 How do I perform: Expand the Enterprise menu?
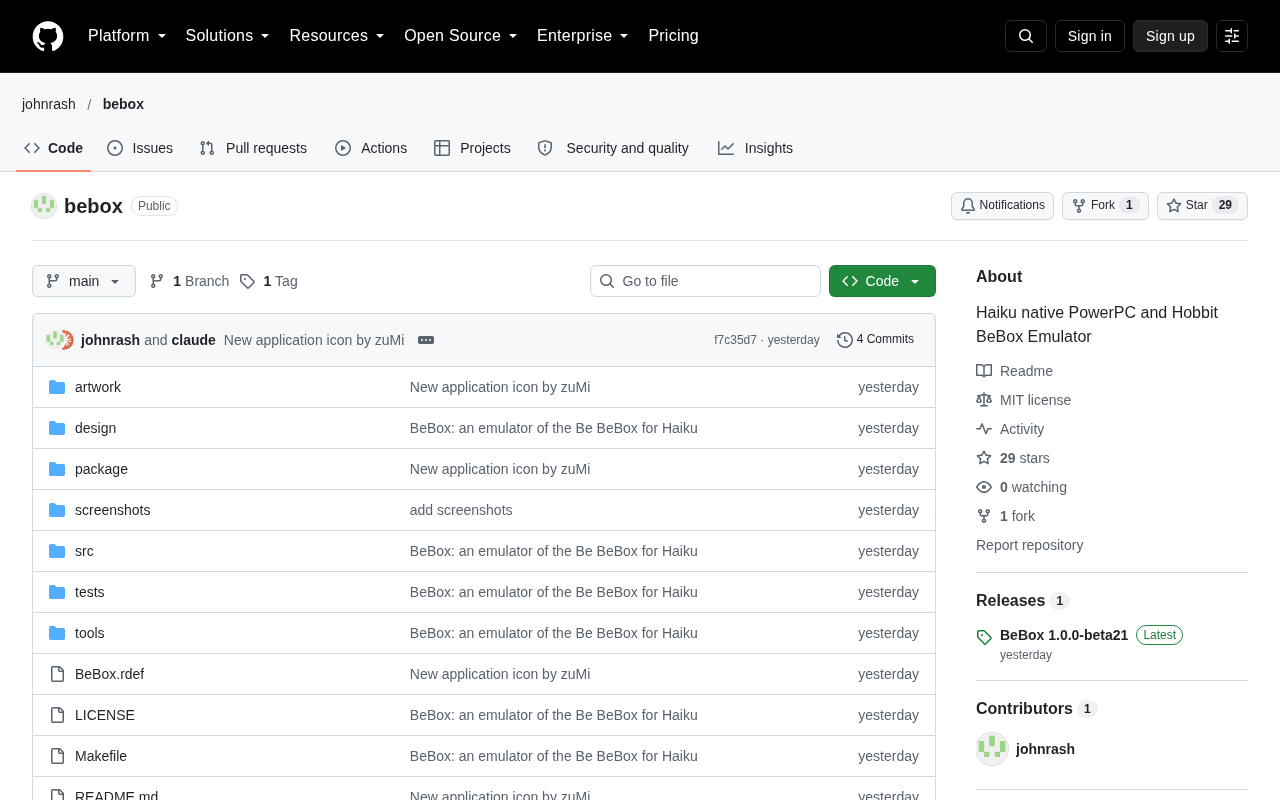point(583,36)
